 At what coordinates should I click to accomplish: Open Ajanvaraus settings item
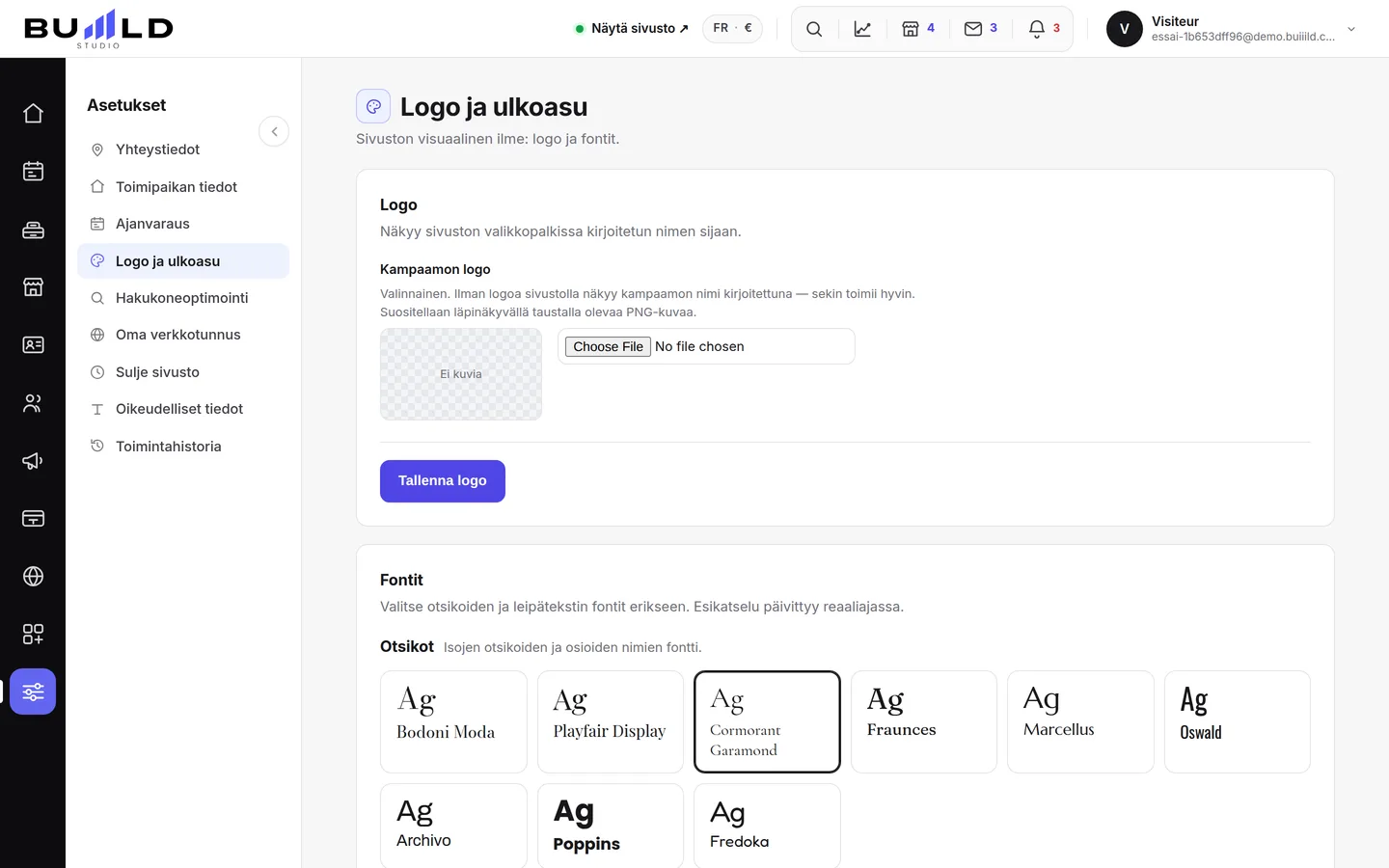click(x=183, y=224)
